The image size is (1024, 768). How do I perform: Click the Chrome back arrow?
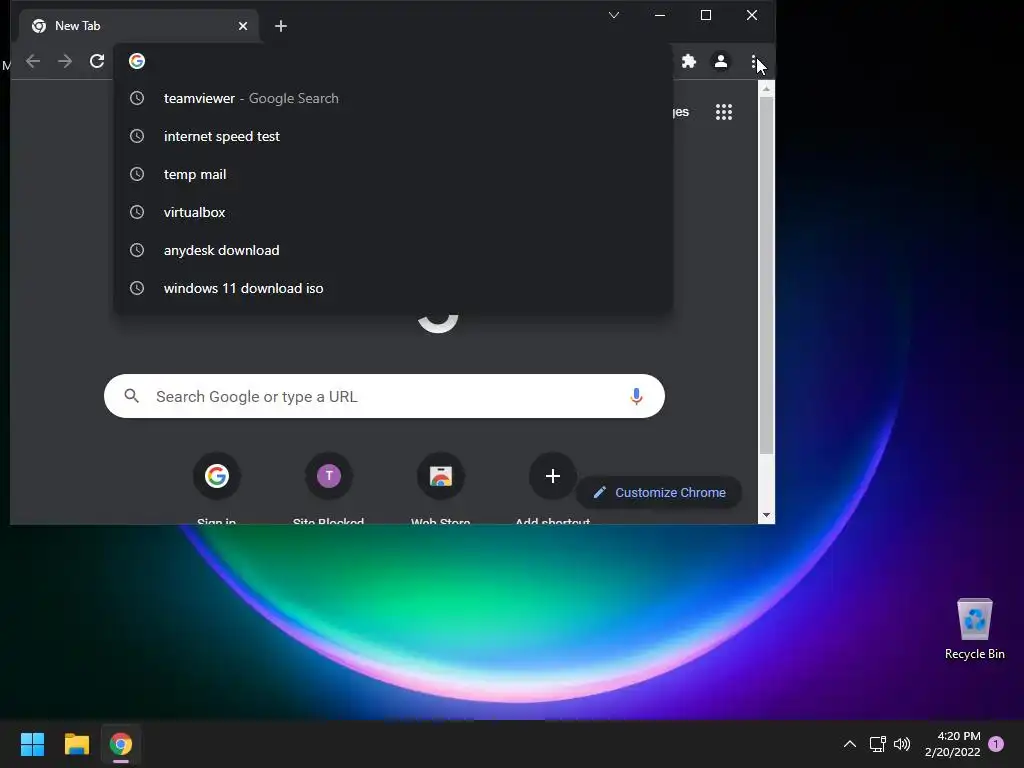(33, 61)
